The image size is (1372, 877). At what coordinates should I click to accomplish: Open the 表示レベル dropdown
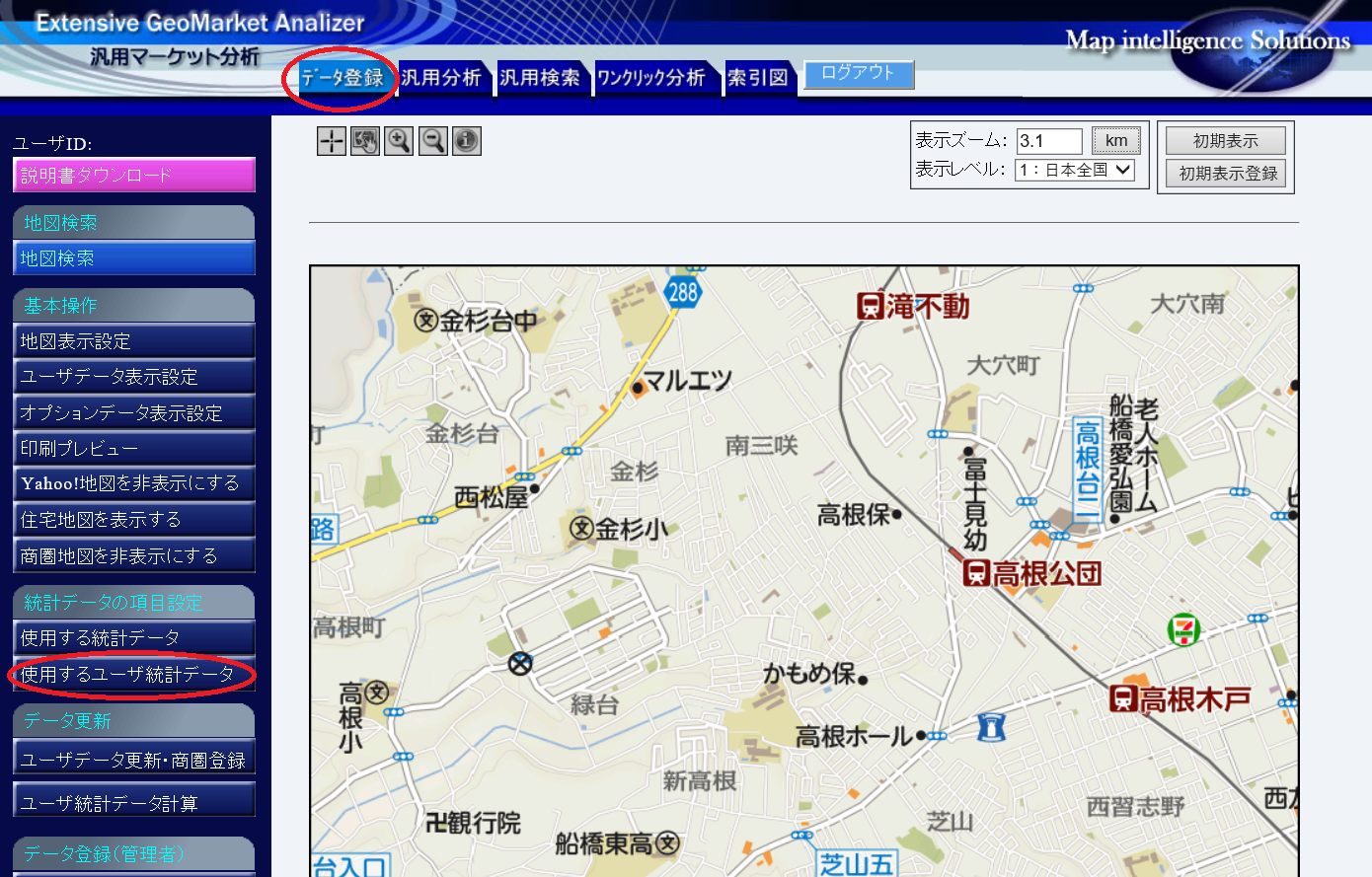pos(1075,170)
